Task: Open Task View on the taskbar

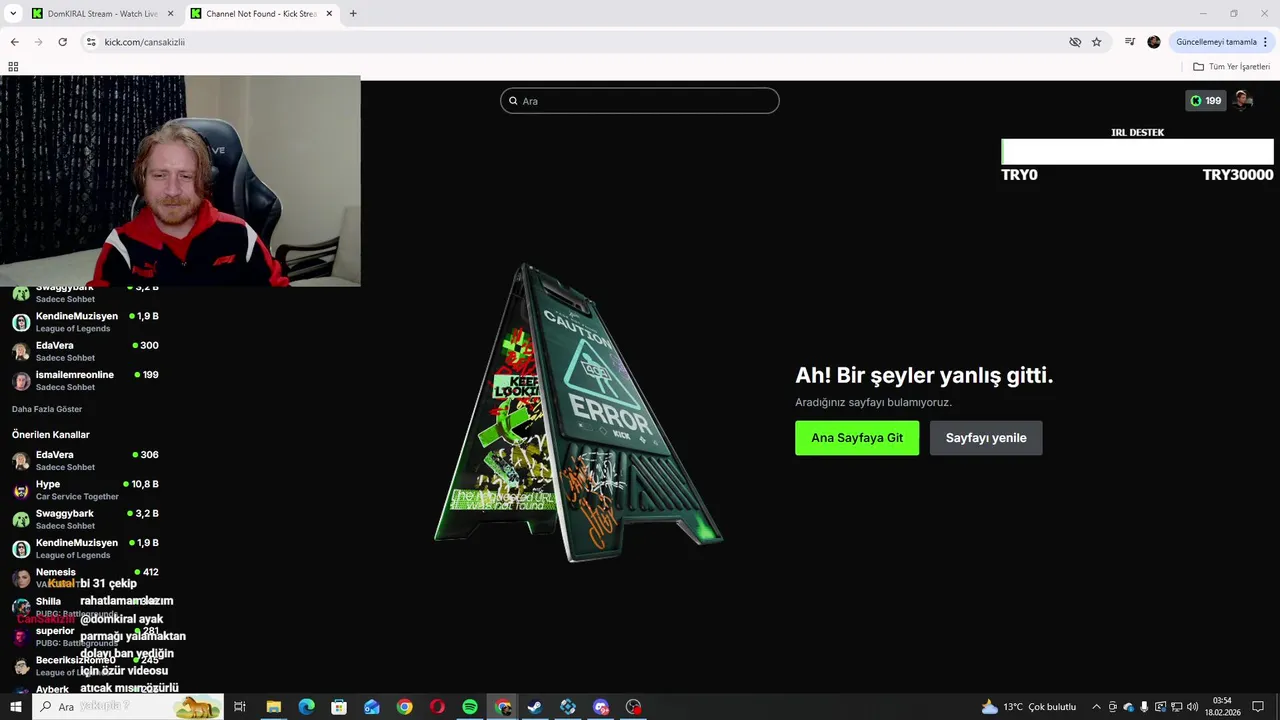Action: tap(240, 707)
